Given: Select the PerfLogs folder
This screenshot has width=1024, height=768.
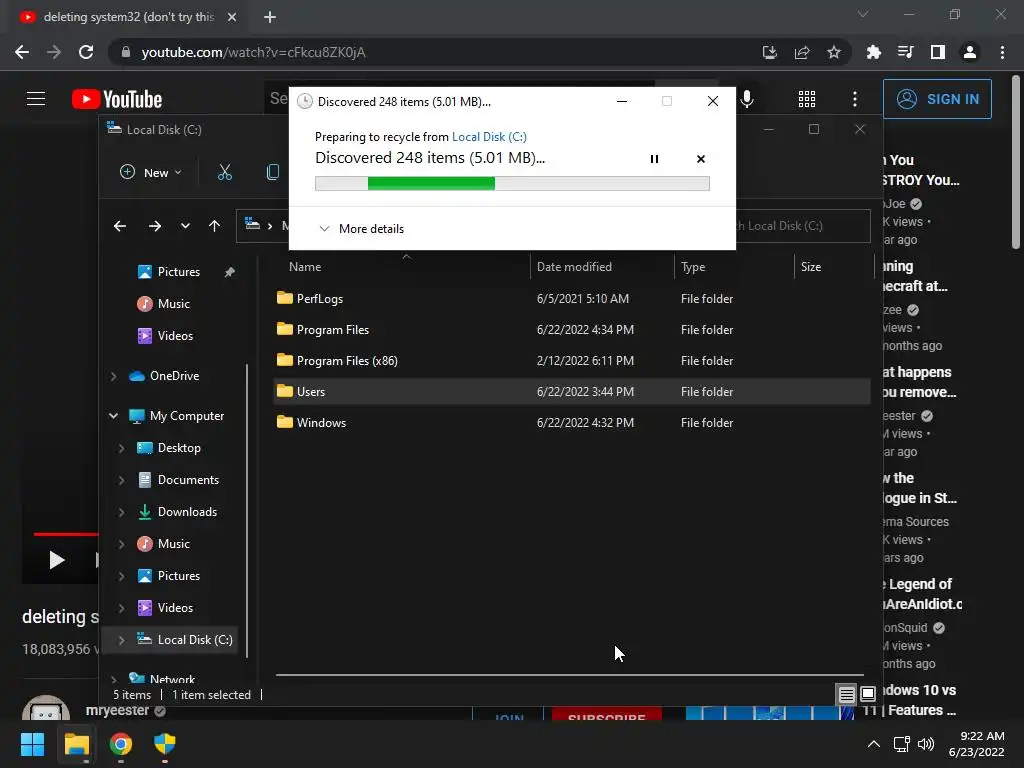Looking at the screenshot, I should click(x=571, y=298).
